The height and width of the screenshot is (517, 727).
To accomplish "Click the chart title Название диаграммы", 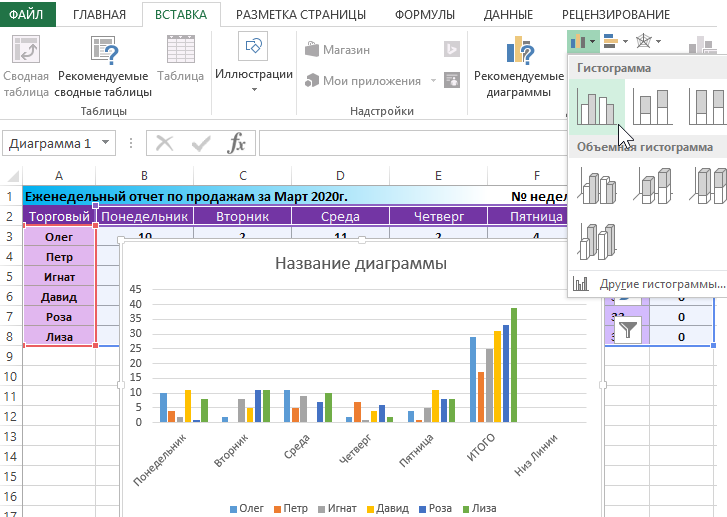I will (360, 264).
